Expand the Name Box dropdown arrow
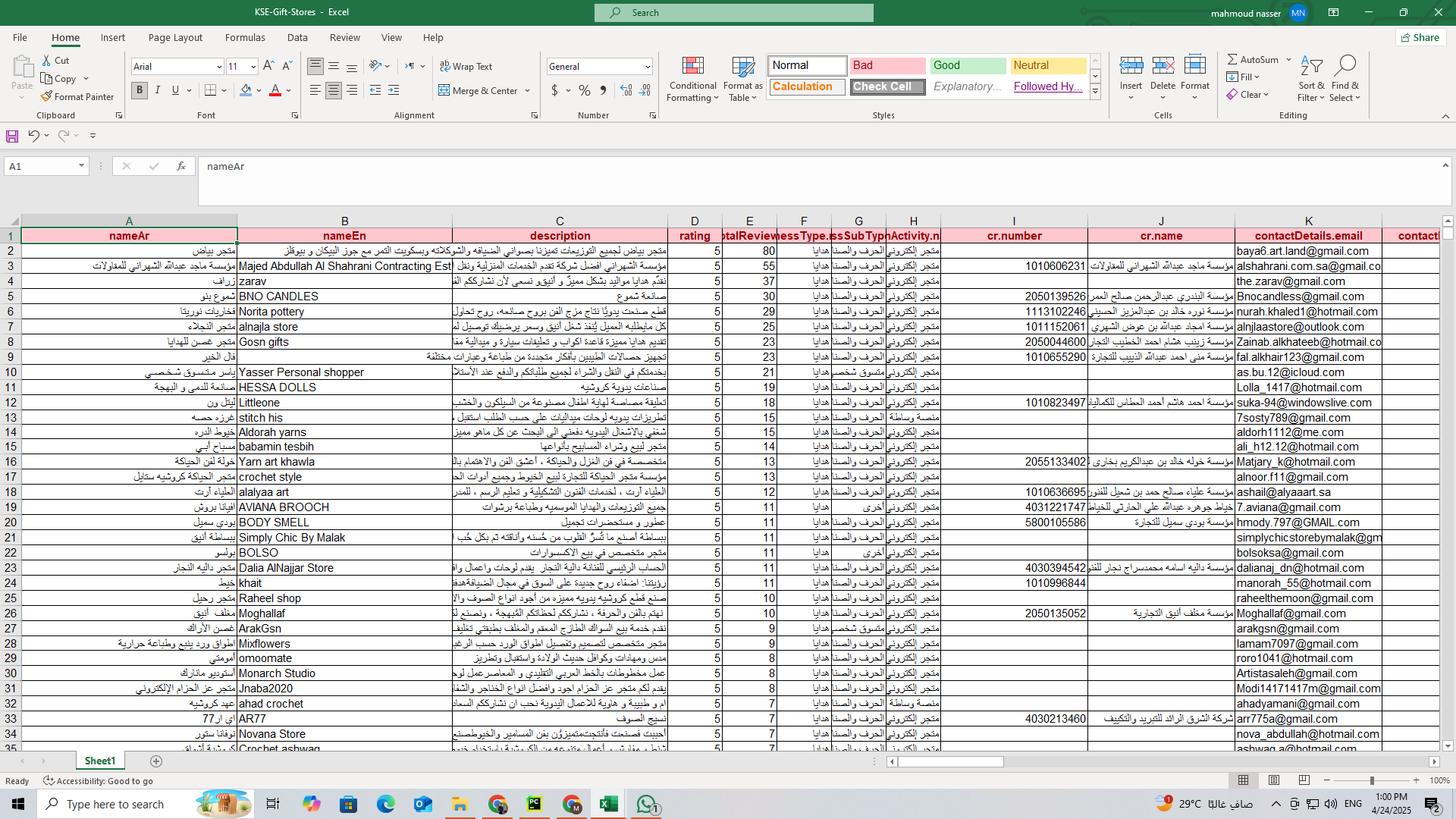 pyautogui.click(x=81, y=166)
